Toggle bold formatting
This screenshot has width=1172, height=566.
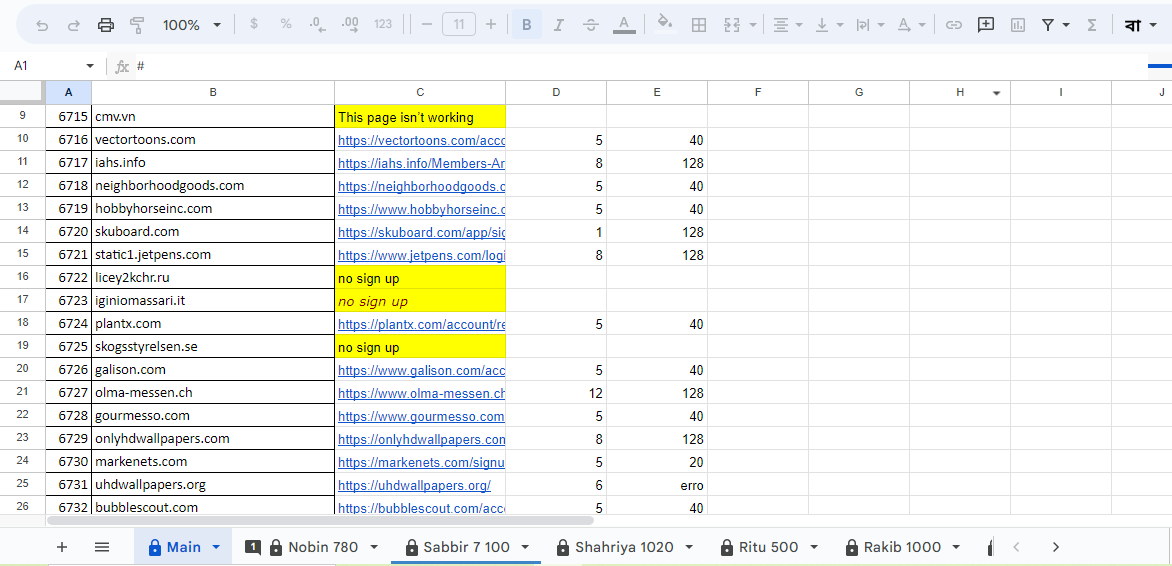[527, 25]
